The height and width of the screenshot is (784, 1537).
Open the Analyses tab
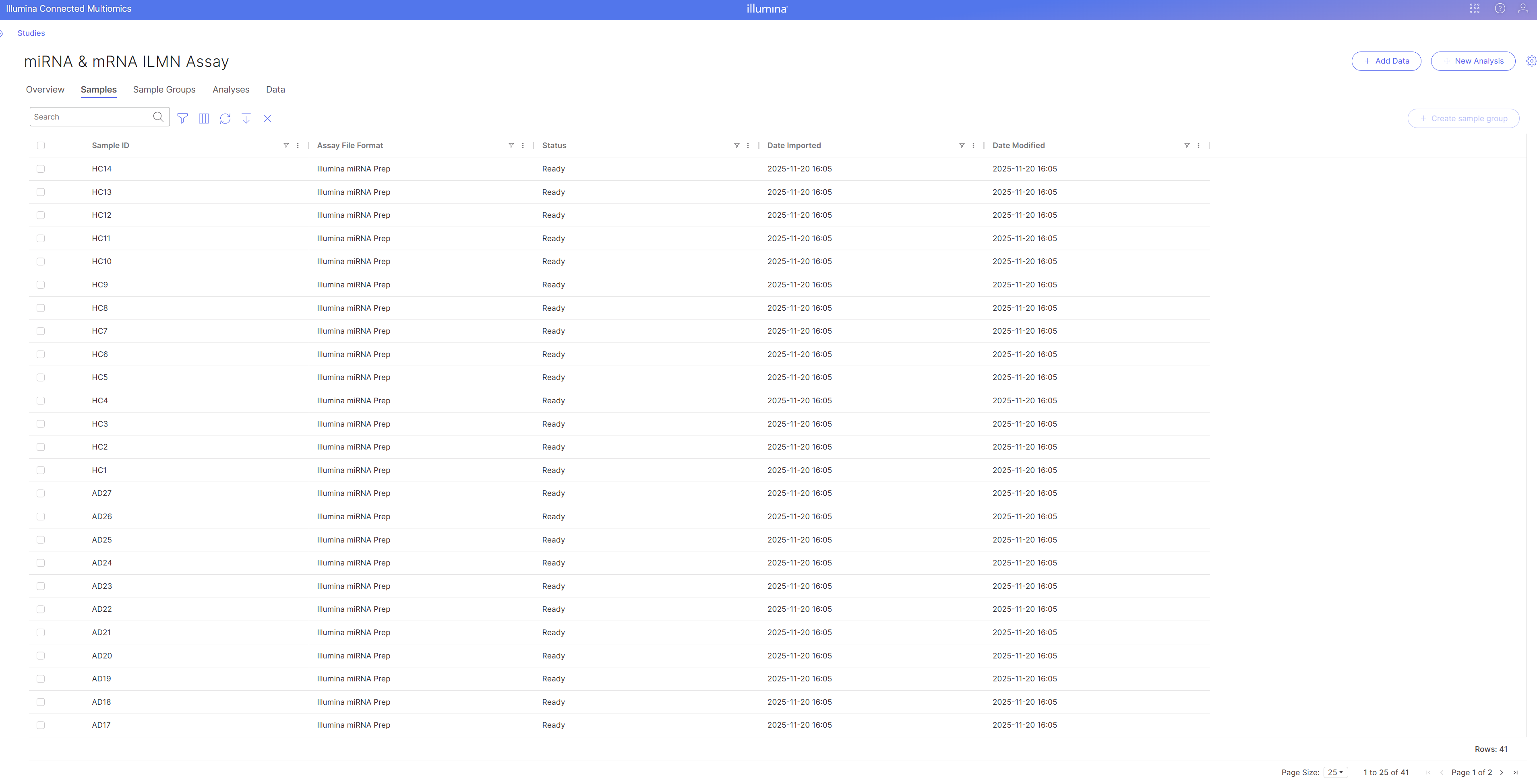231,89
